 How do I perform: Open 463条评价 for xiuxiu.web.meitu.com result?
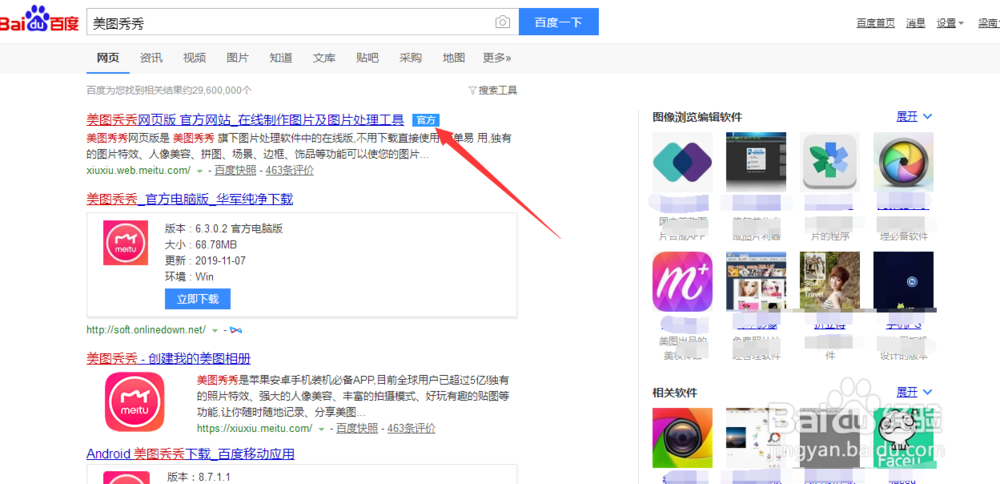[290, 171]
